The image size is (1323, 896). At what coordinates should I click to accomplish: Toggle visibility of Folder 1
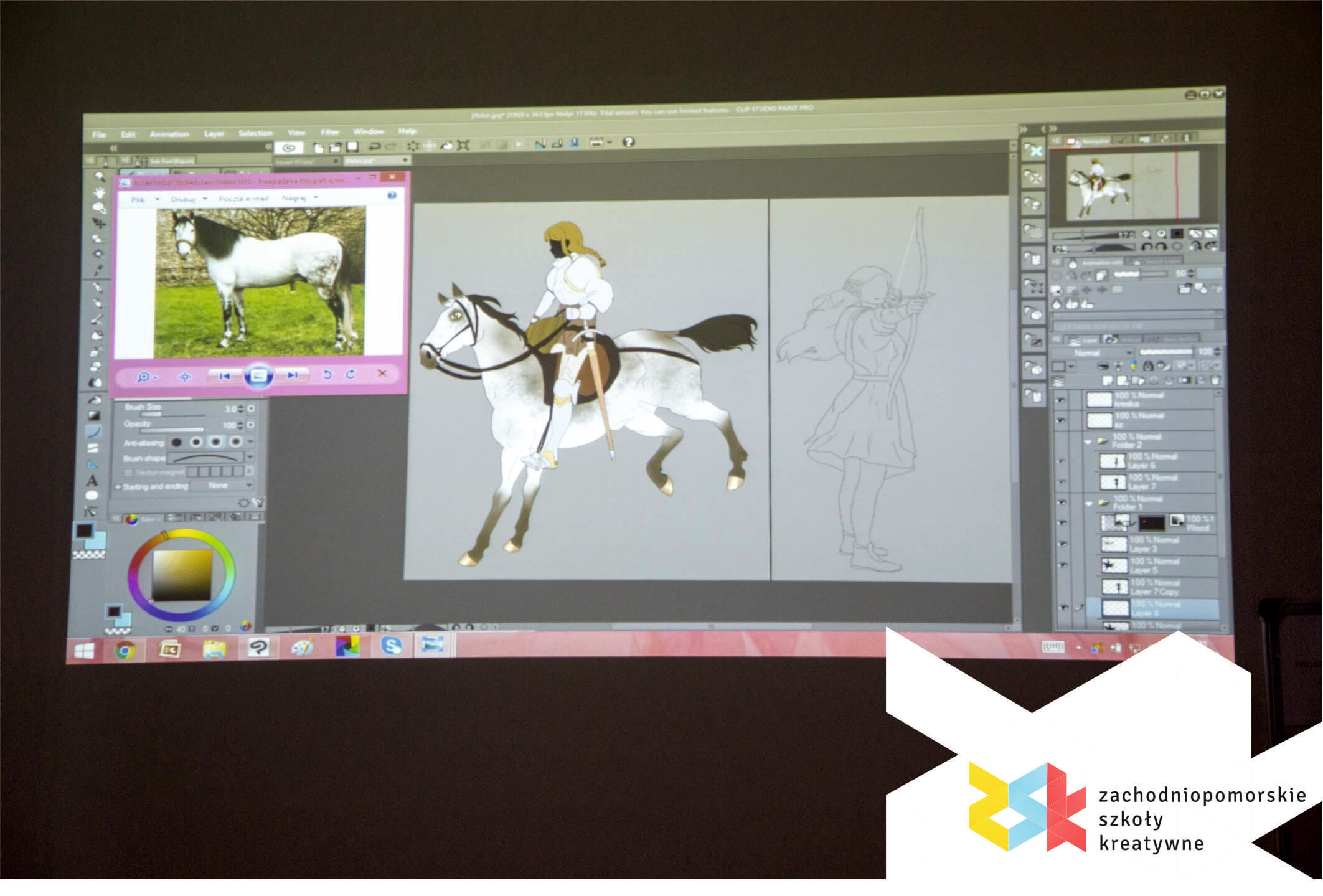[x=1062, y=502]
